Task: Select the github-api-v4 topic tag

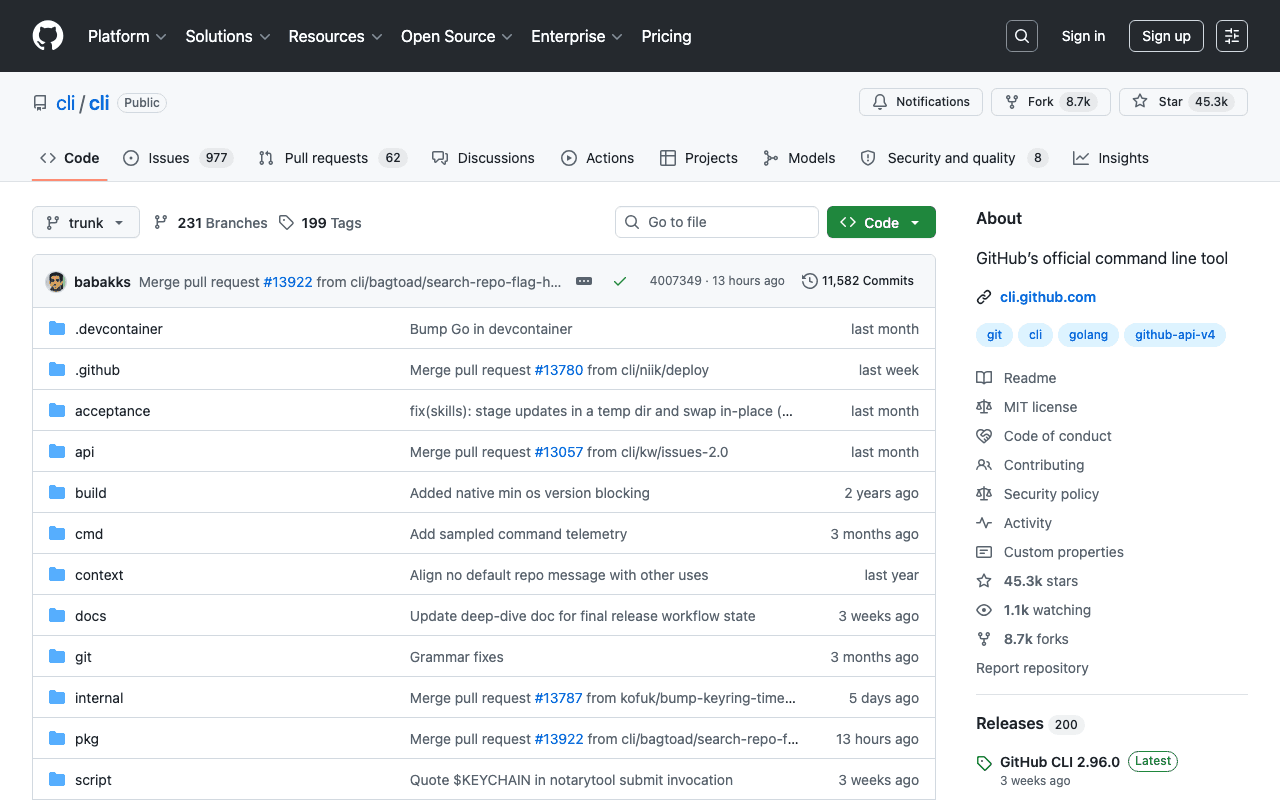Action: 1175,335
